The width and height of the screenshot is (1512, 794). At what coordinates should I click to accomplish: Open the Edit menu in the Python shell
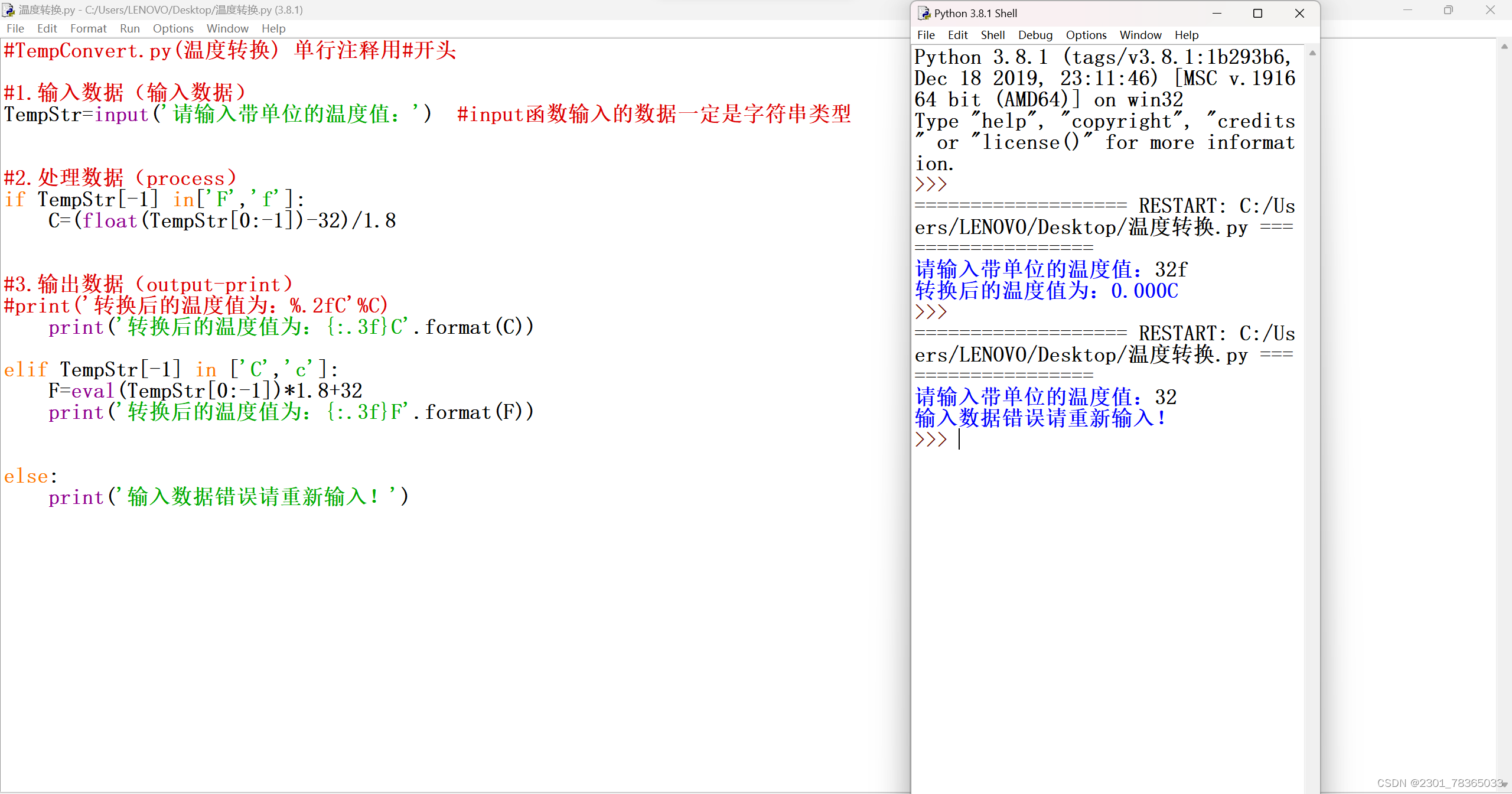pyautogui.click(x=957, y=35)
